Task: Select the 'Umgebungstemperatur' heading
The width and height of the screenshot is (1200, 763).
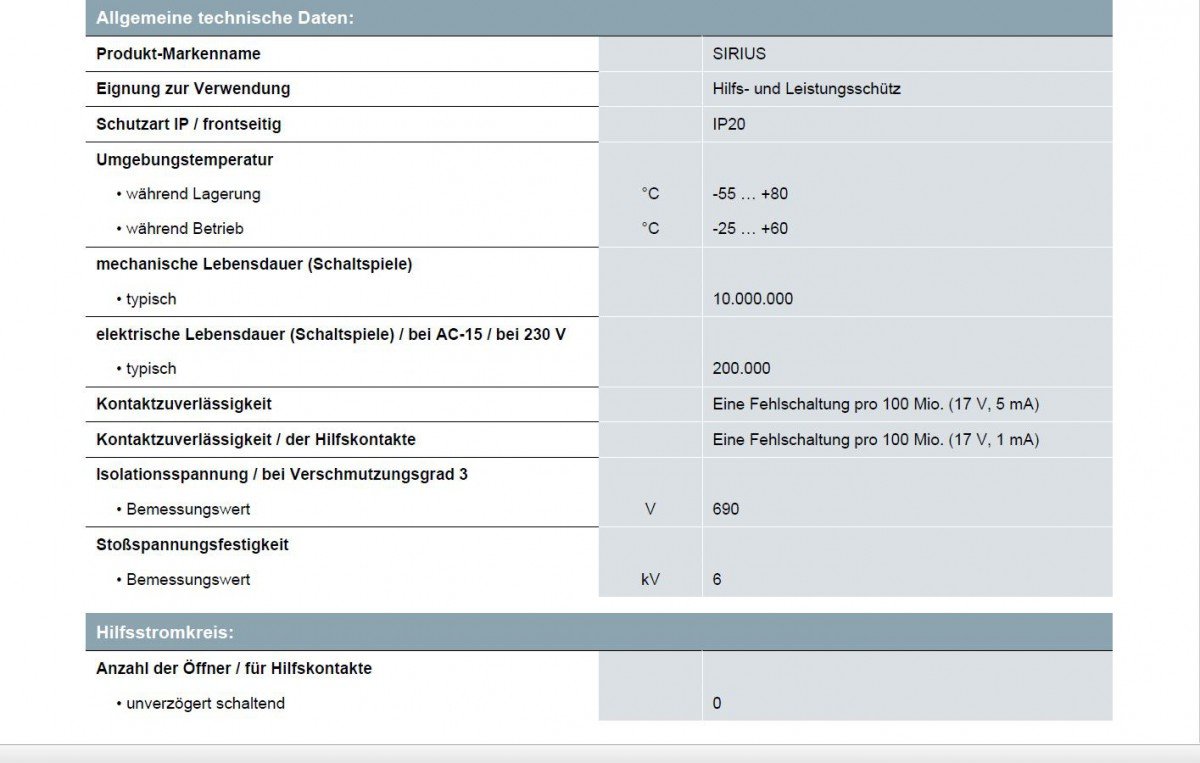Action: [x=185, y=159]
